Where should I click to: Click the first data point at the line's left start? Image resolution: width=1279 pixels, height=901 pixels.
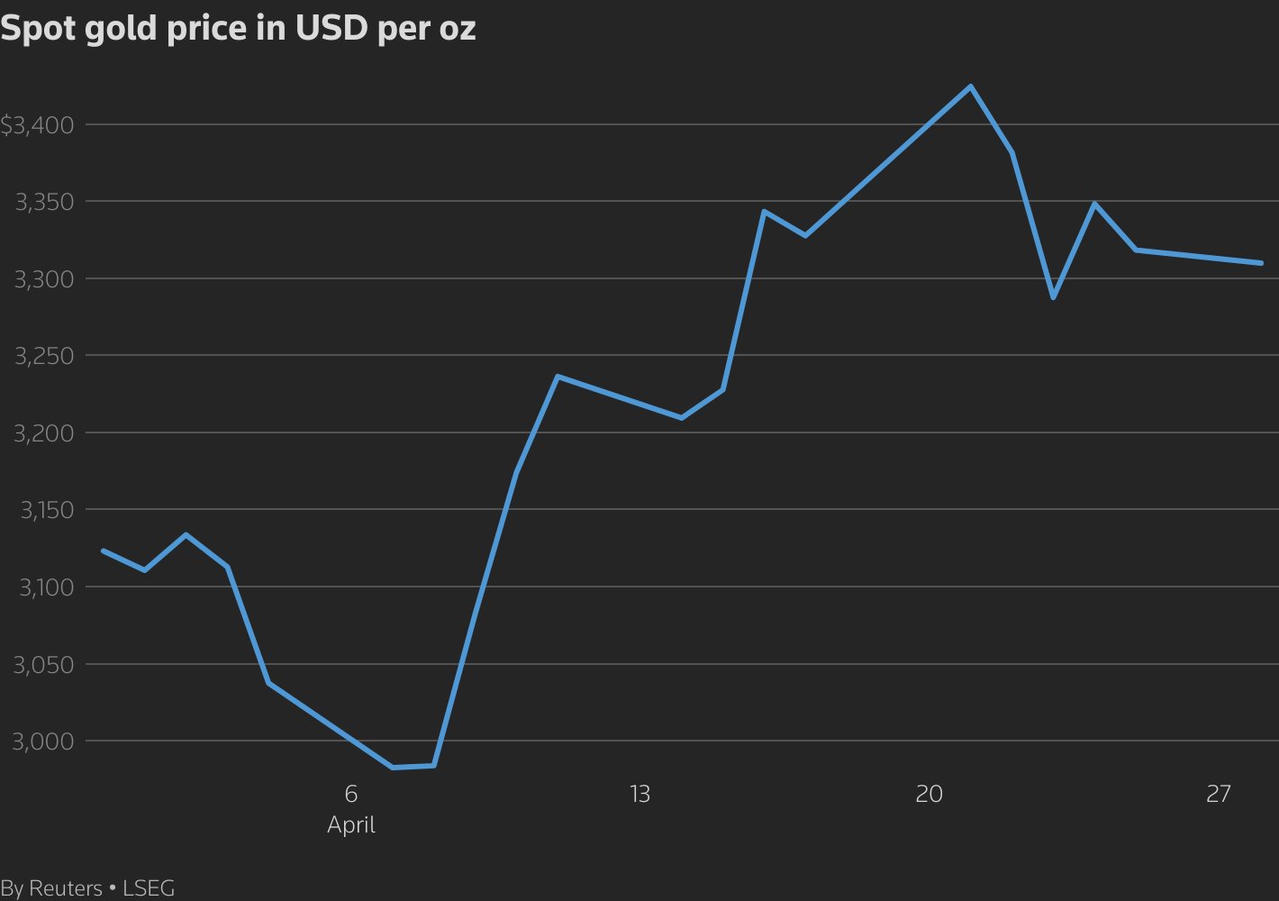(104, 550)
